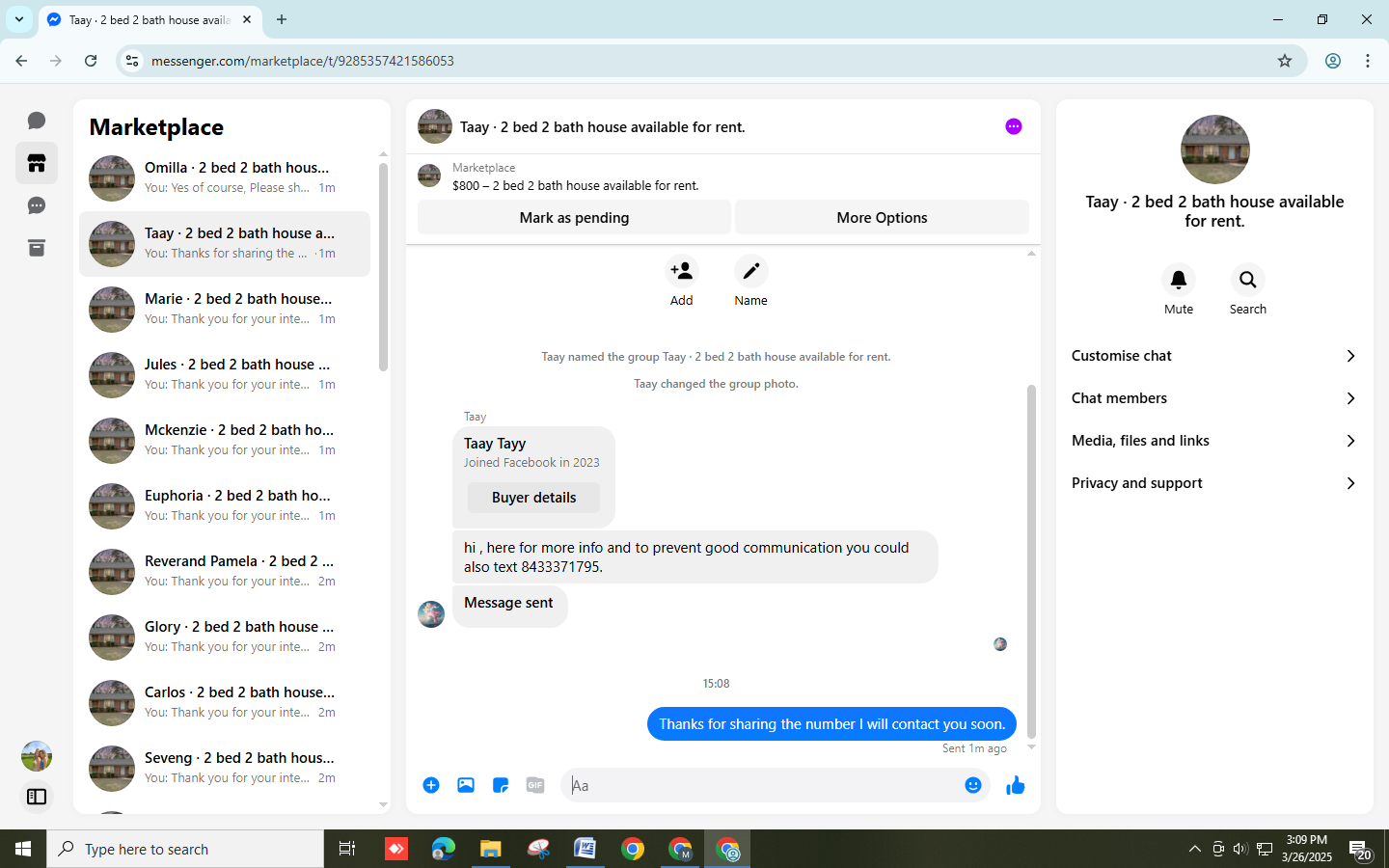Click Mark as pending button
This screenshot has height=868, width=1389.
click(574, 218)
